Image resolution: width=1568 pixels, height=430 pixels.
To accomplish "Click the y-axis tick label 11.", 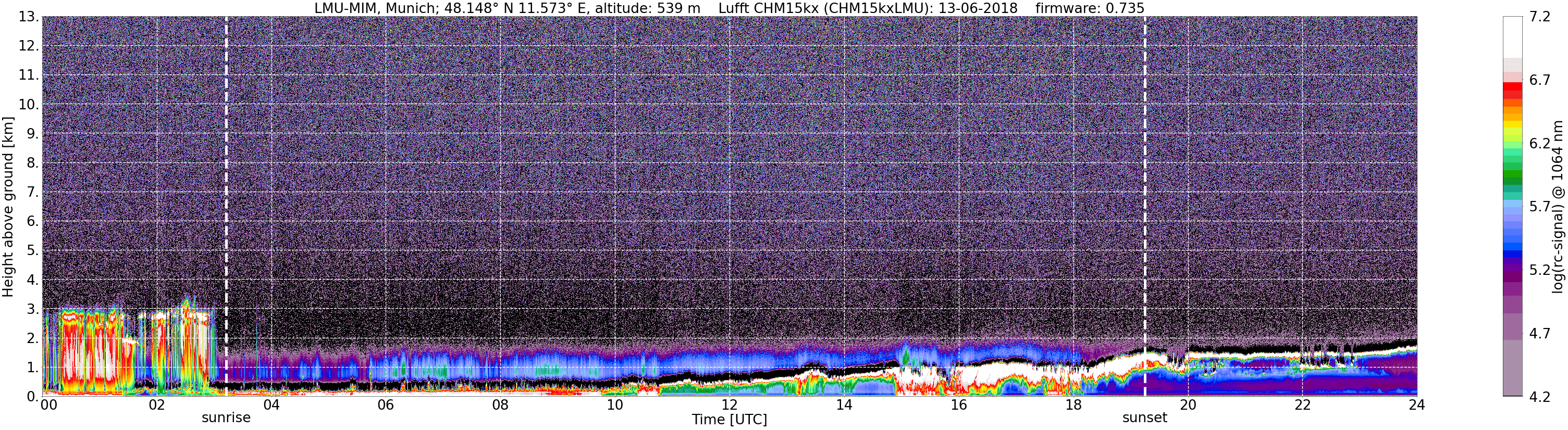I will (x=29, y=75).
